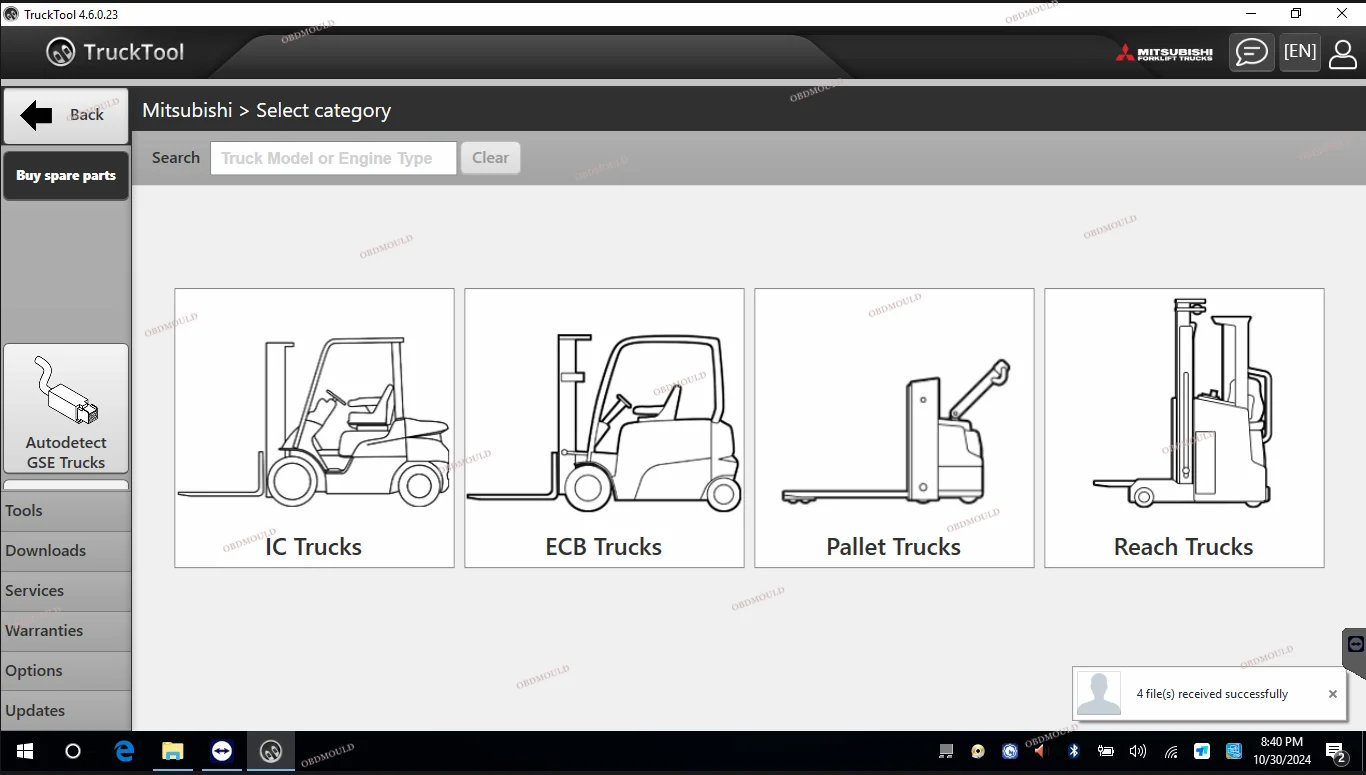Select the IC Trucks category tile
The width and height of the screenshot is (1366, 775).
pyautogui.click(x=314, y=428)
